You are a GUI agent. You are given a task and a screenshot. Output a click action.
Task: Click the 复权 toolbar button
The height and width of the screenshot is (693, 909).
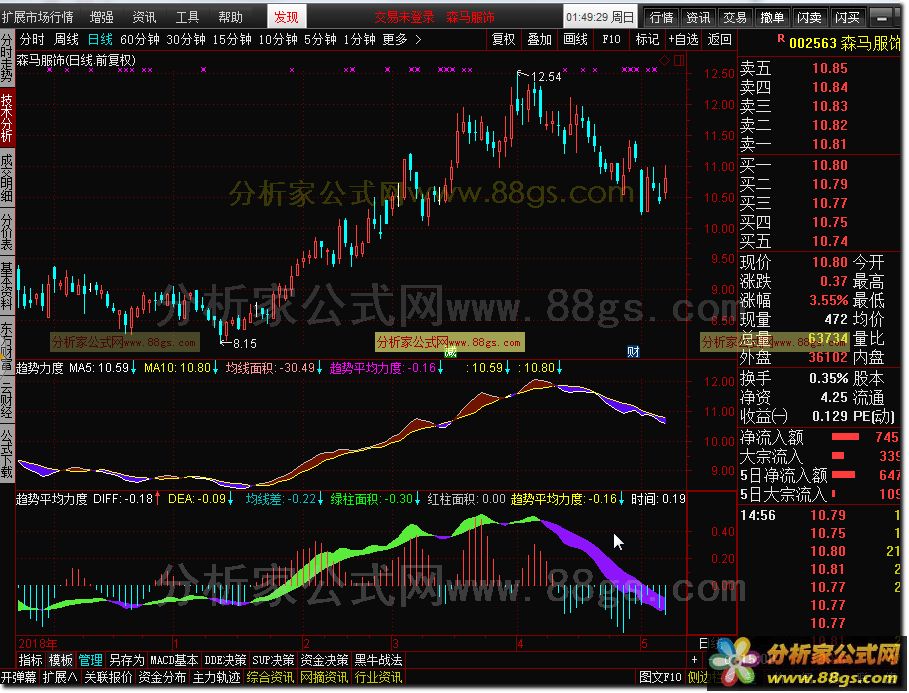[503, 39]
